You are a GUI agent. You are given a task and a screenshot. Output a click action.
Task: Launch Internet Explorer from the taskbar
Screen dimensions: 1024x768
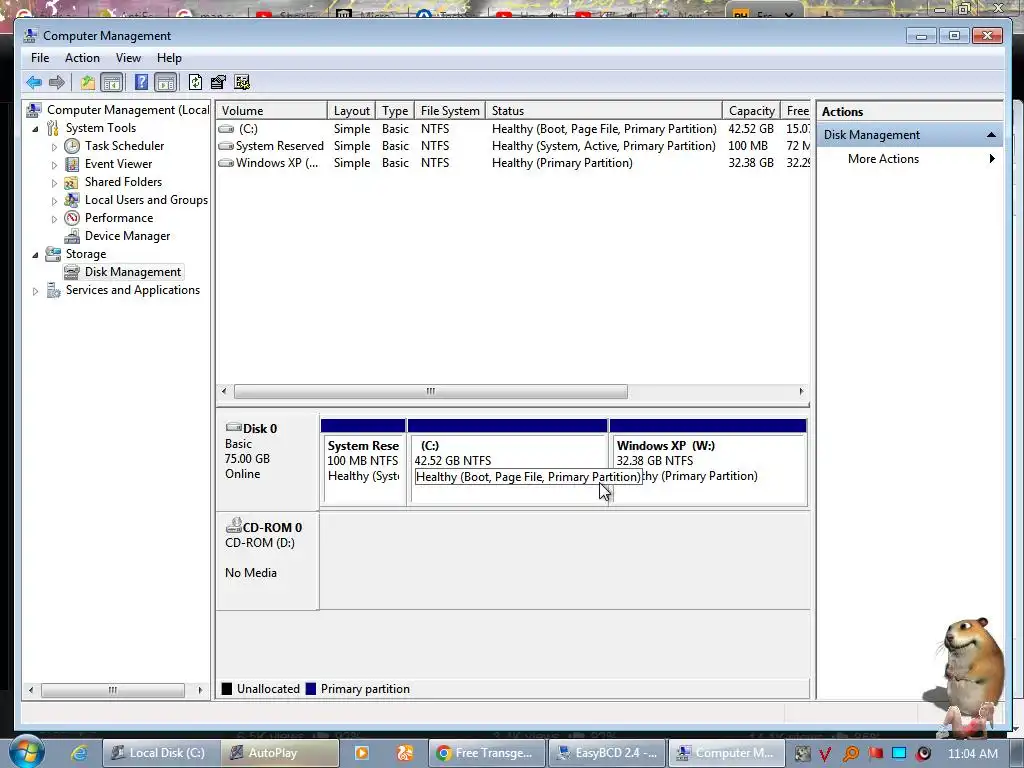click(x=80, y=753)
